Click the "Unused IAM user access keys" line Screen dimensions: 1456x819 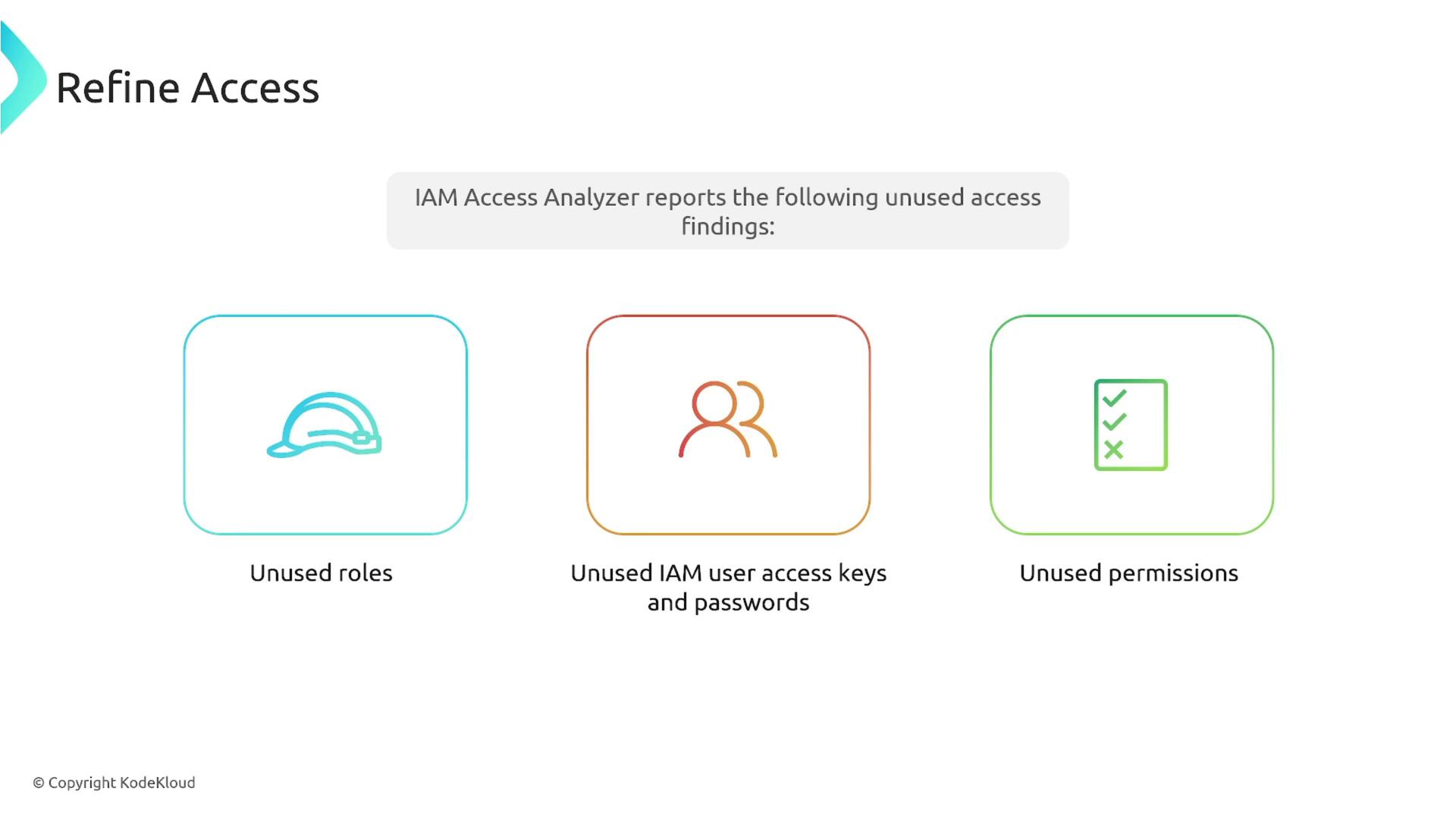pos(728,573)
